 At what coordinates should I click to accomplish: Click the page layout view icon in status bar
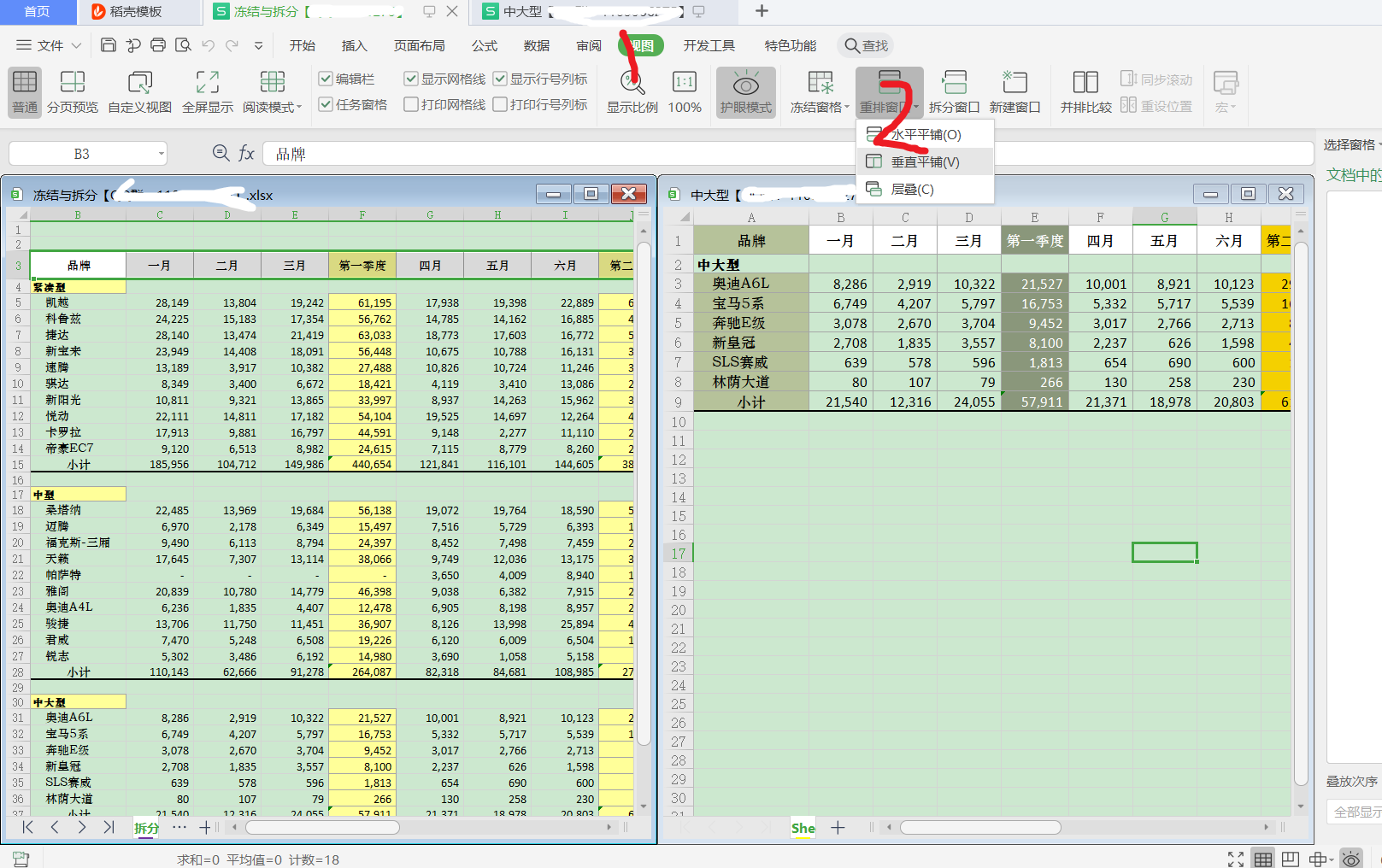(x=1291, y=859)
